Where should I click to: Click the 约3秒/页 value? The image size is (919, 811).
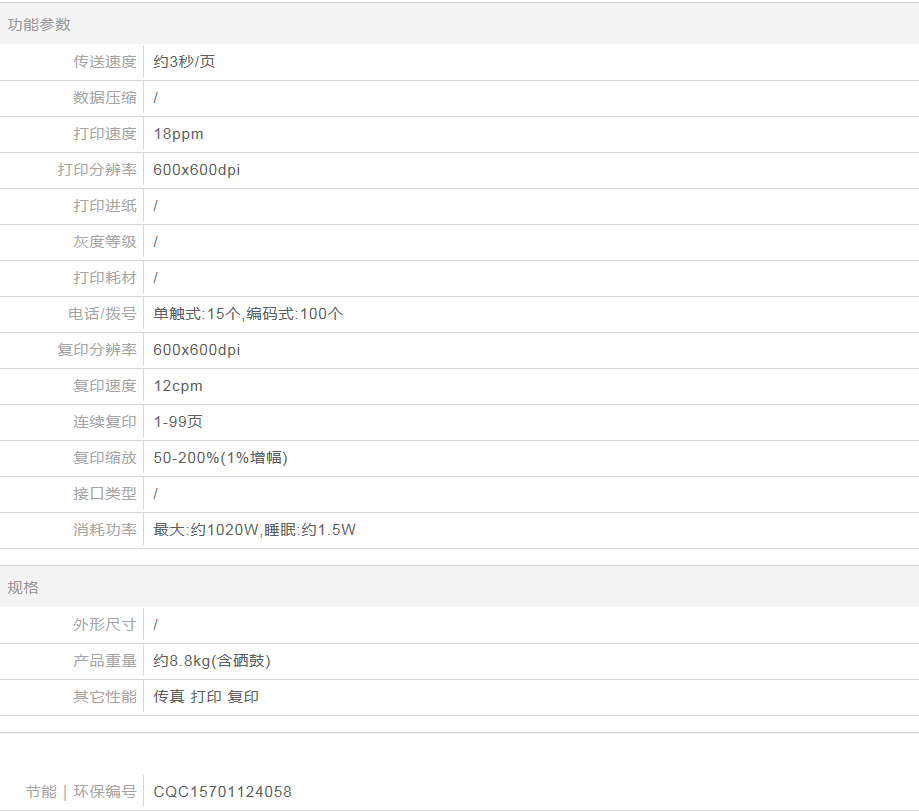(x=184, y=62)
